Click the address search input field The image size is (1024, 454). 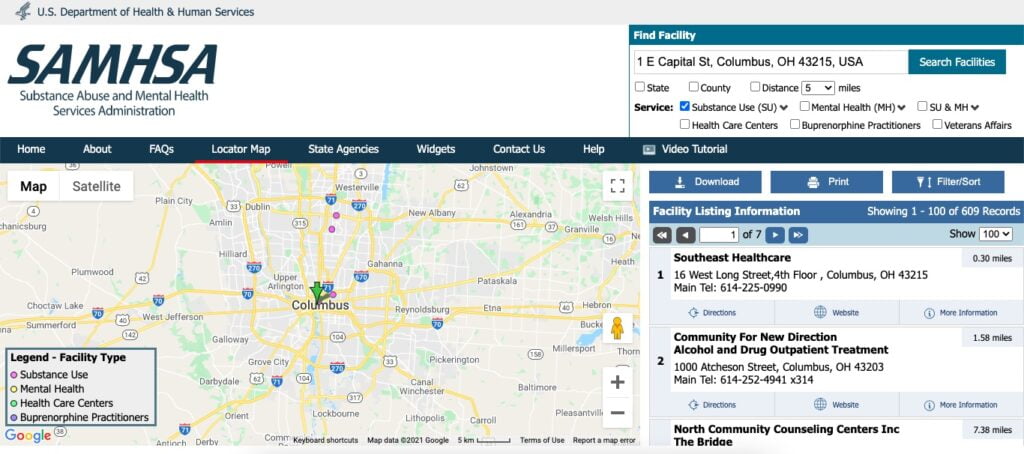point(771,62)
